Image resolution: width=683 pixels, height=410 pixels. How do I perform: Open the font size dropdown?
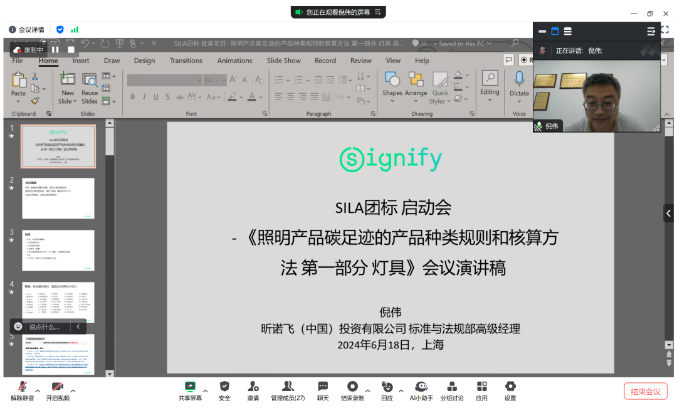point(224,80)
